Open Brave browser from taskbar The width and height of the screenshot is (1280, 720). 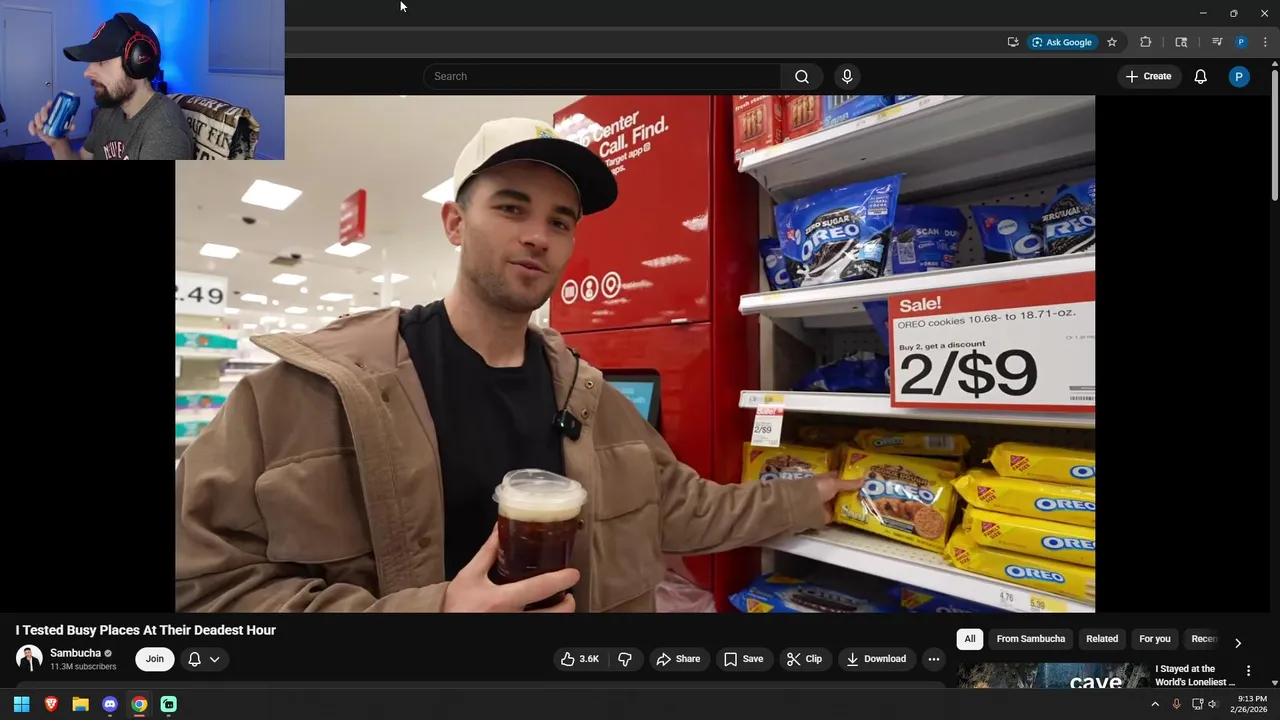click(x=51, y=704)
